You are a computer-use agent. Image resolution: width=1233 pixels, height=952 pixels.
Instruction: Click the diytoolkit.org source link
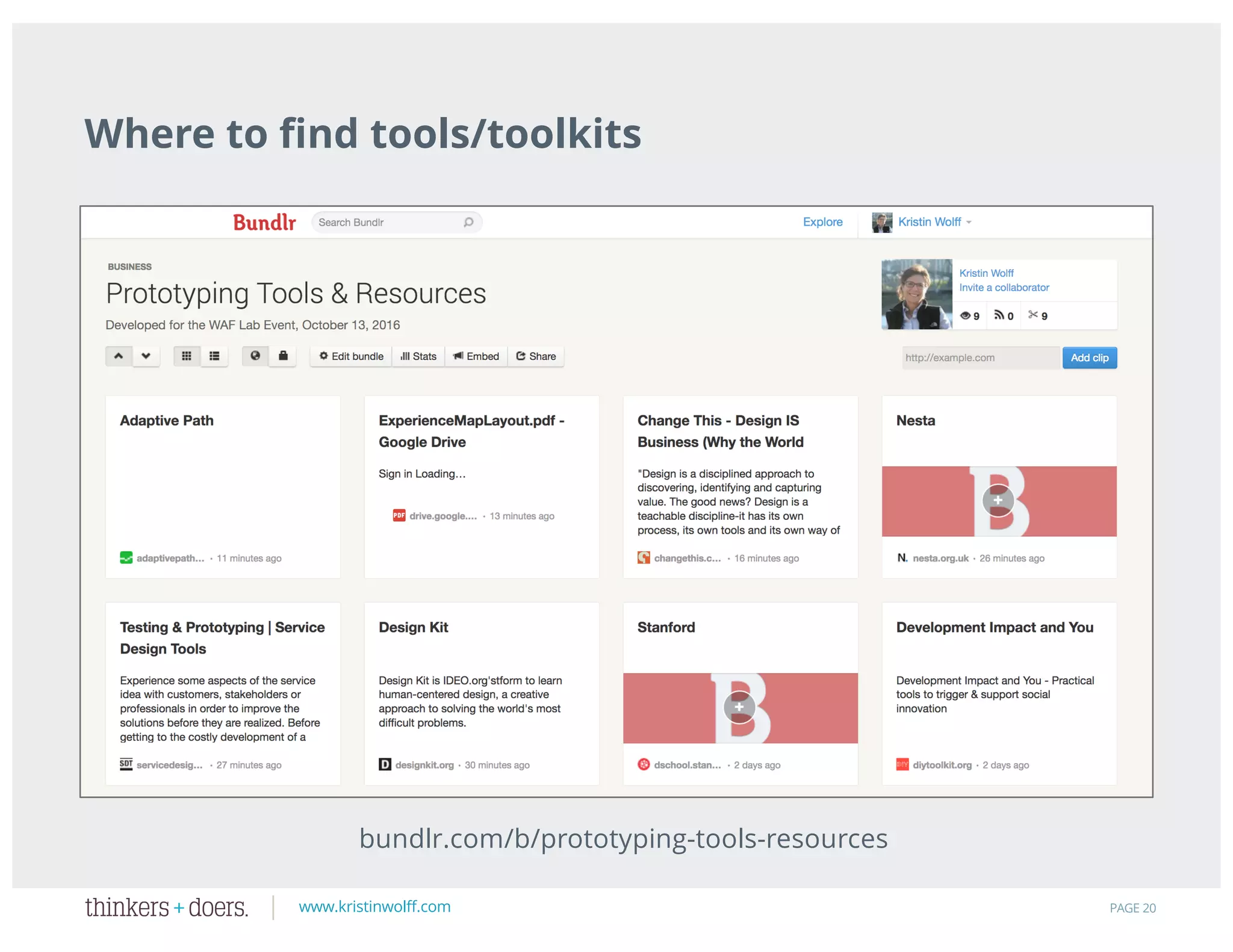click(x=942, y=765)
